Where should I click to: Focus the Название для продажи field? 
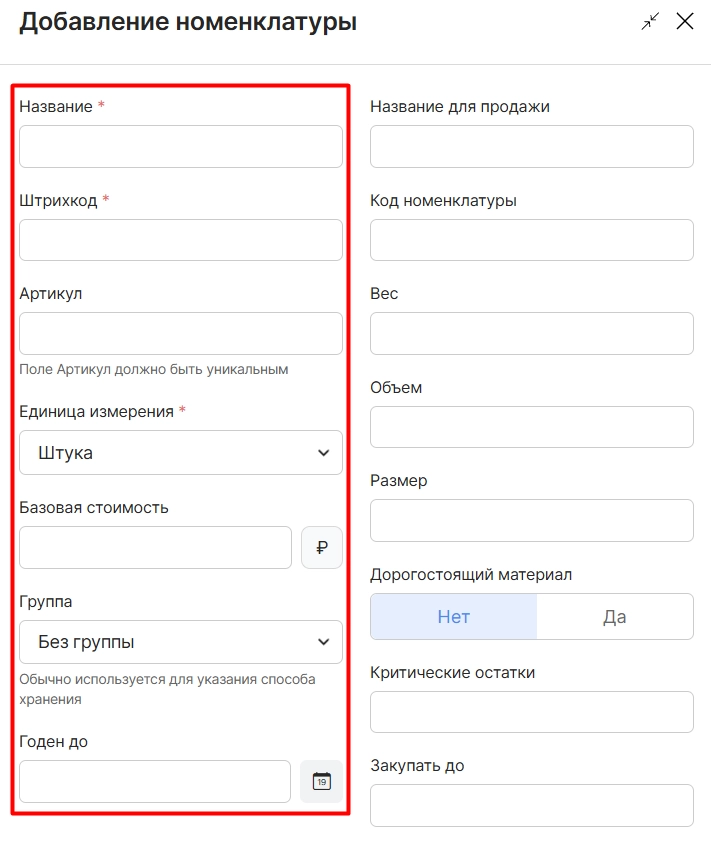tap(532, 146)
